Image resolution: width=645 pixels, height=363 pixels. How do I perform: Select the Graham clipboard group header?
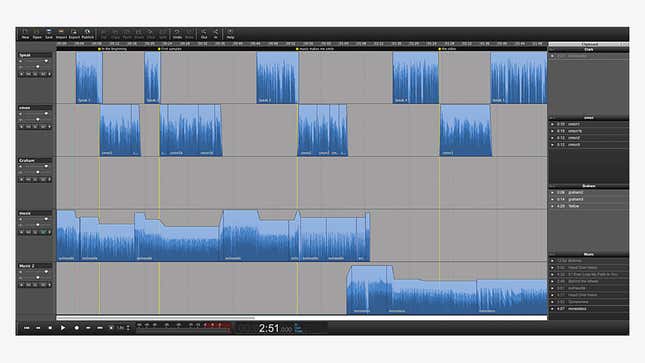pos(589,186)
